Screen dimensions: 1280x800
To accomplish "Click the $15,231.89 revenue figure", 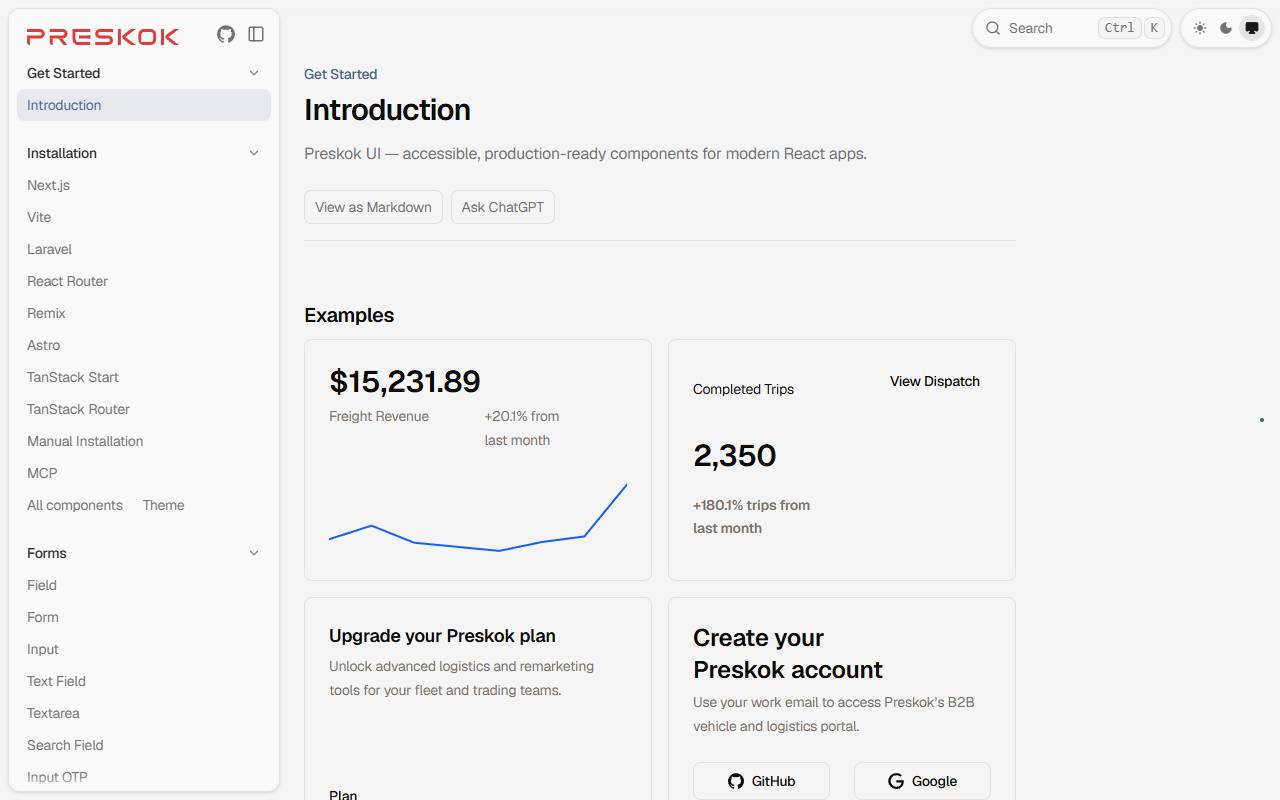I will 405,381.
